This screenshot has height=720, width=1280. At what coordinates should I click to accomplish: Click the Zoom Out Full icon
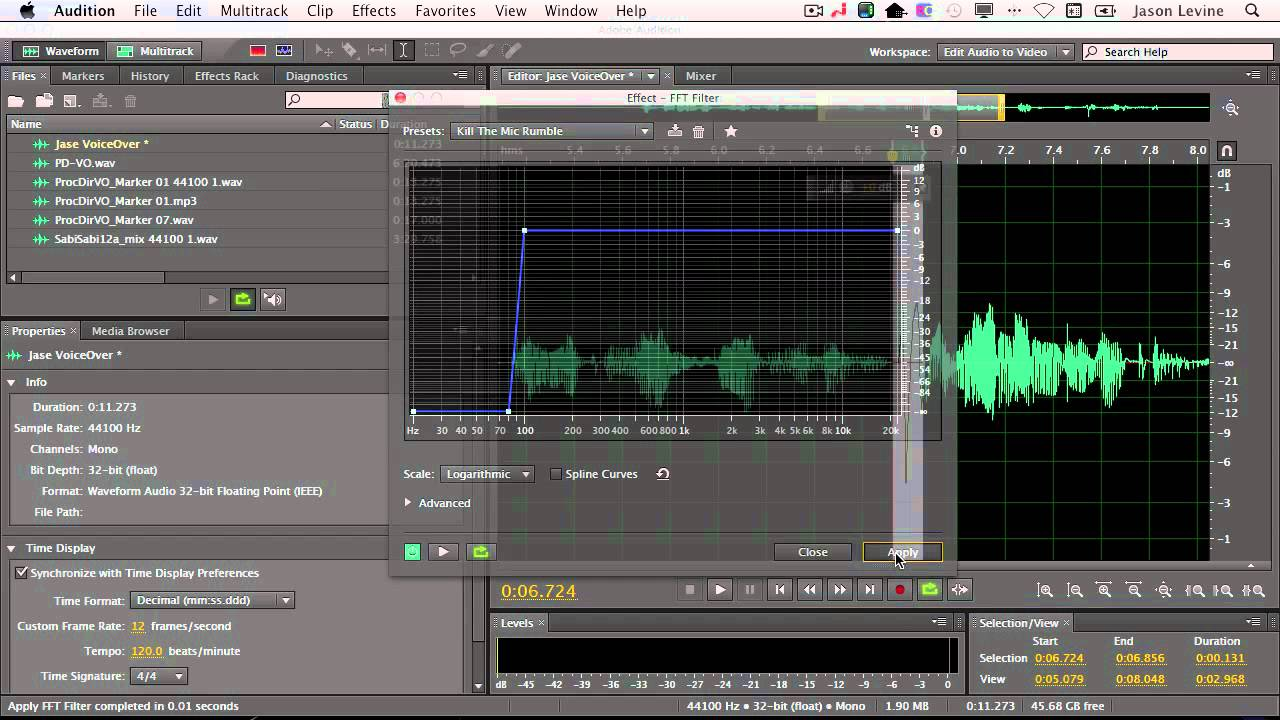1165,590
